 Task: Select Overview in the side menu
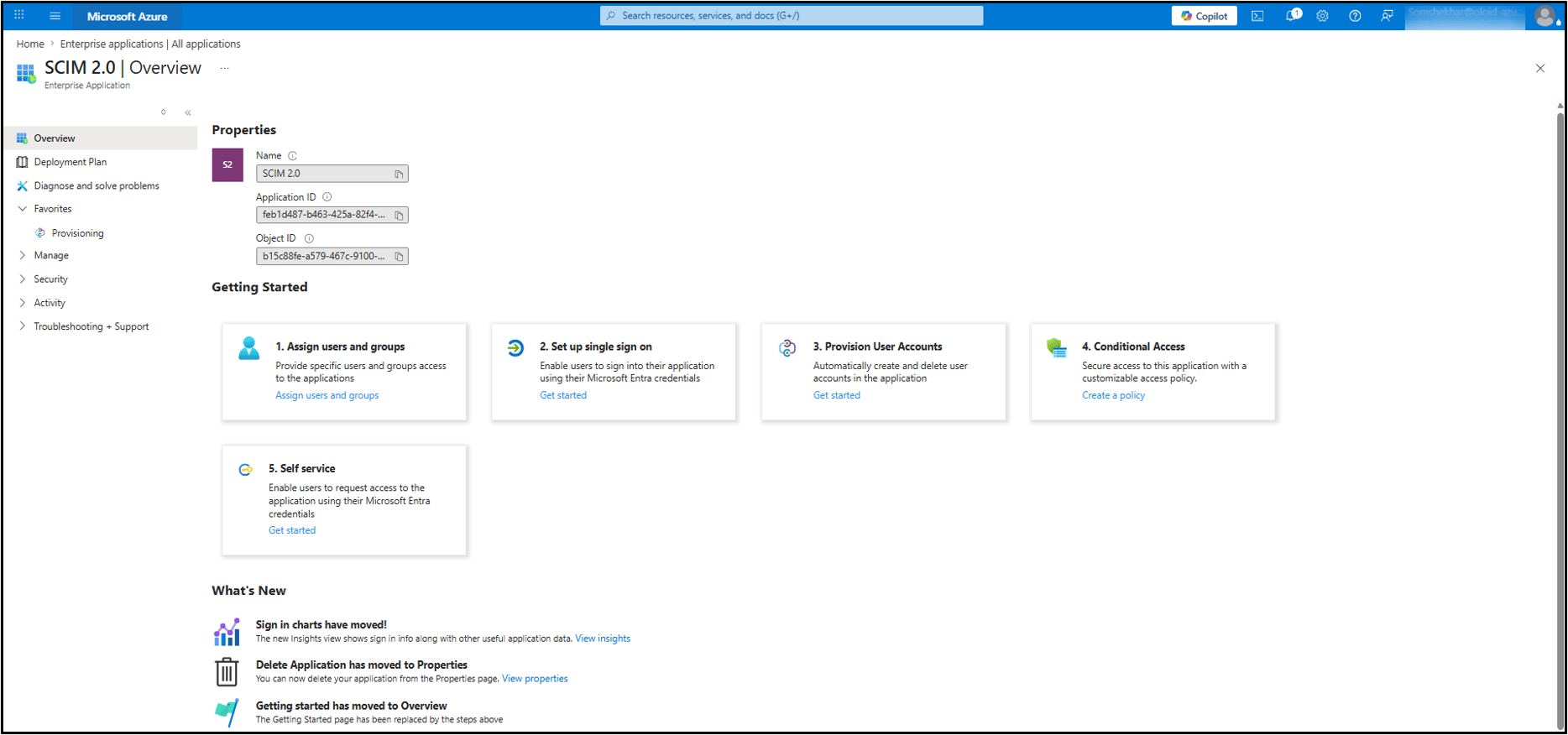pyautogui.click(x=101, y=138)
